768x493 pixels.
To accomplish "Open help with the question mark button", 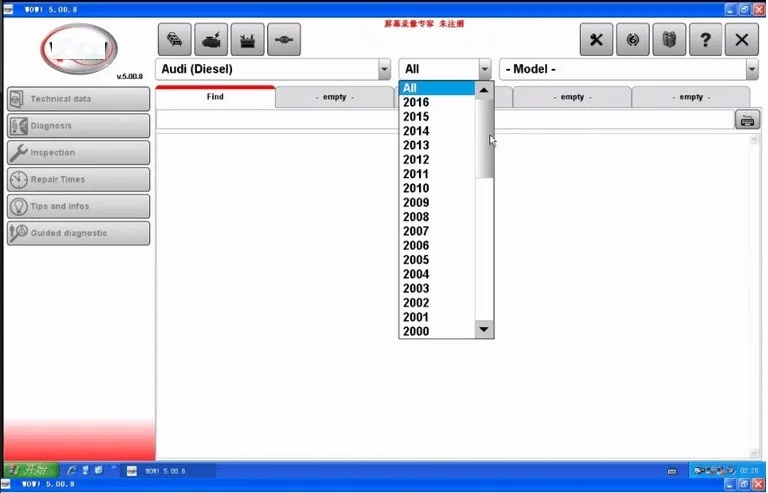I will click(705, 39).
